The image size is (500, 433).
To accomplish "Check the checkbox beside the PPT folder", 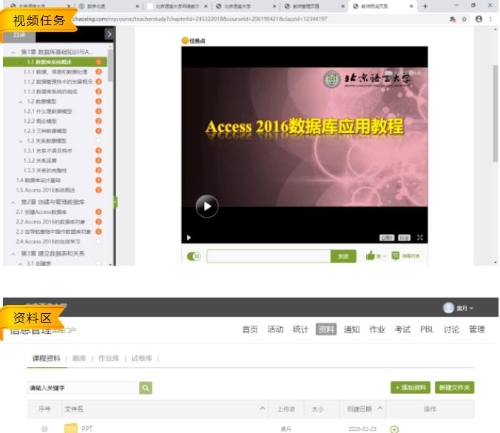I will click(44, 429).
